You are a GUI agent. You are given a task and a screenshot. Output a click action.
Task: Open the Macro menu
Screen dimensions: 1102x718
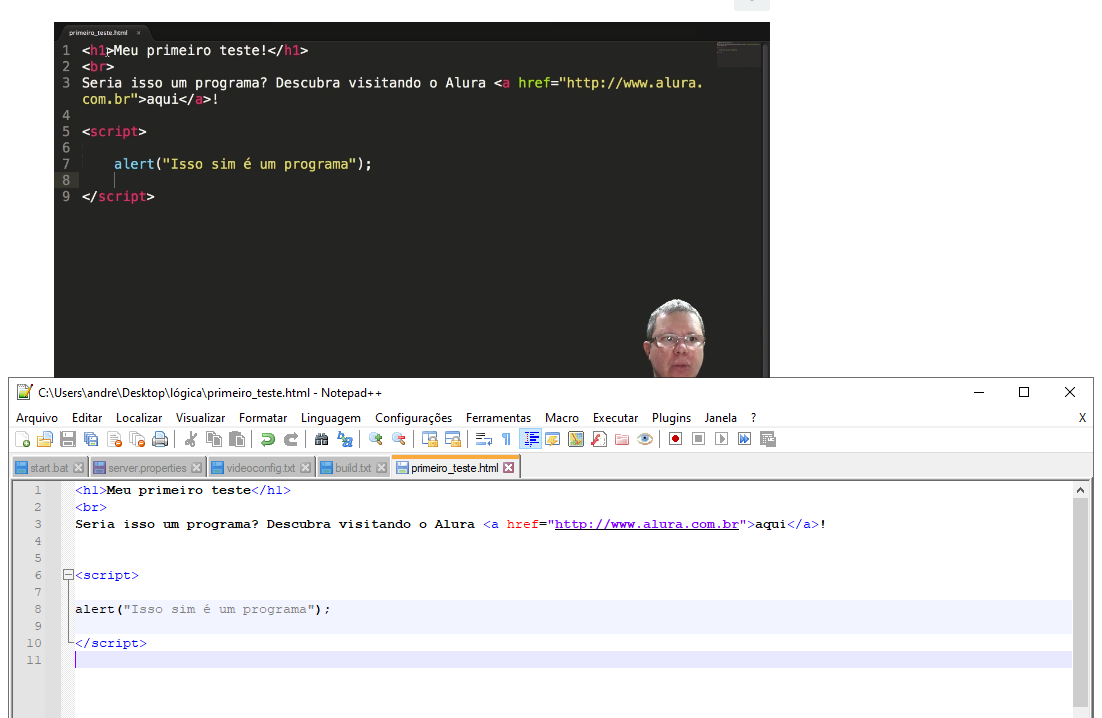click(x=562, y=418)
